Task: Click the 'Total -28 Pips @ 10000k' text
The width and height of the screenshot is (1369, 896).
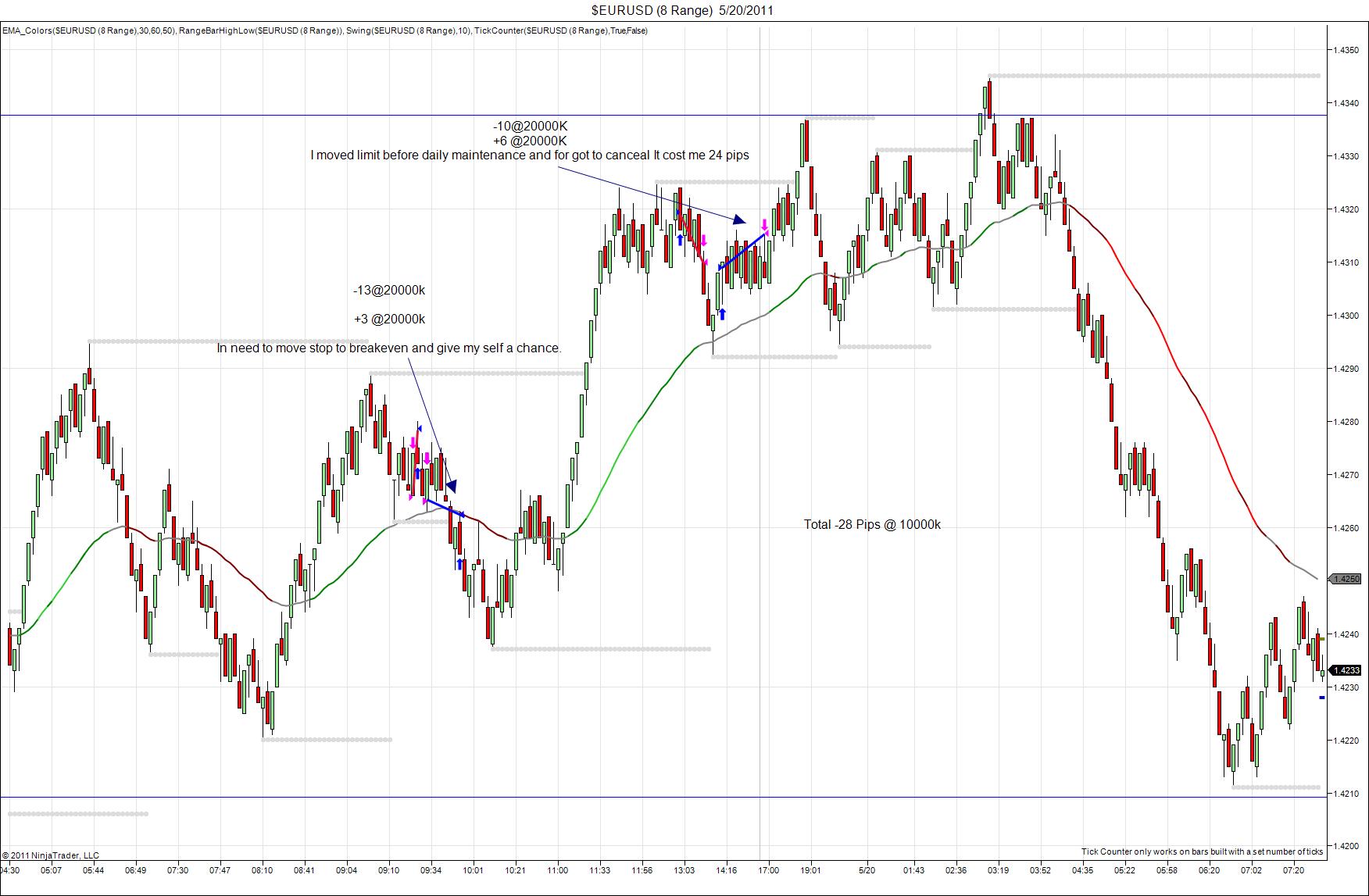Action: 872,525
